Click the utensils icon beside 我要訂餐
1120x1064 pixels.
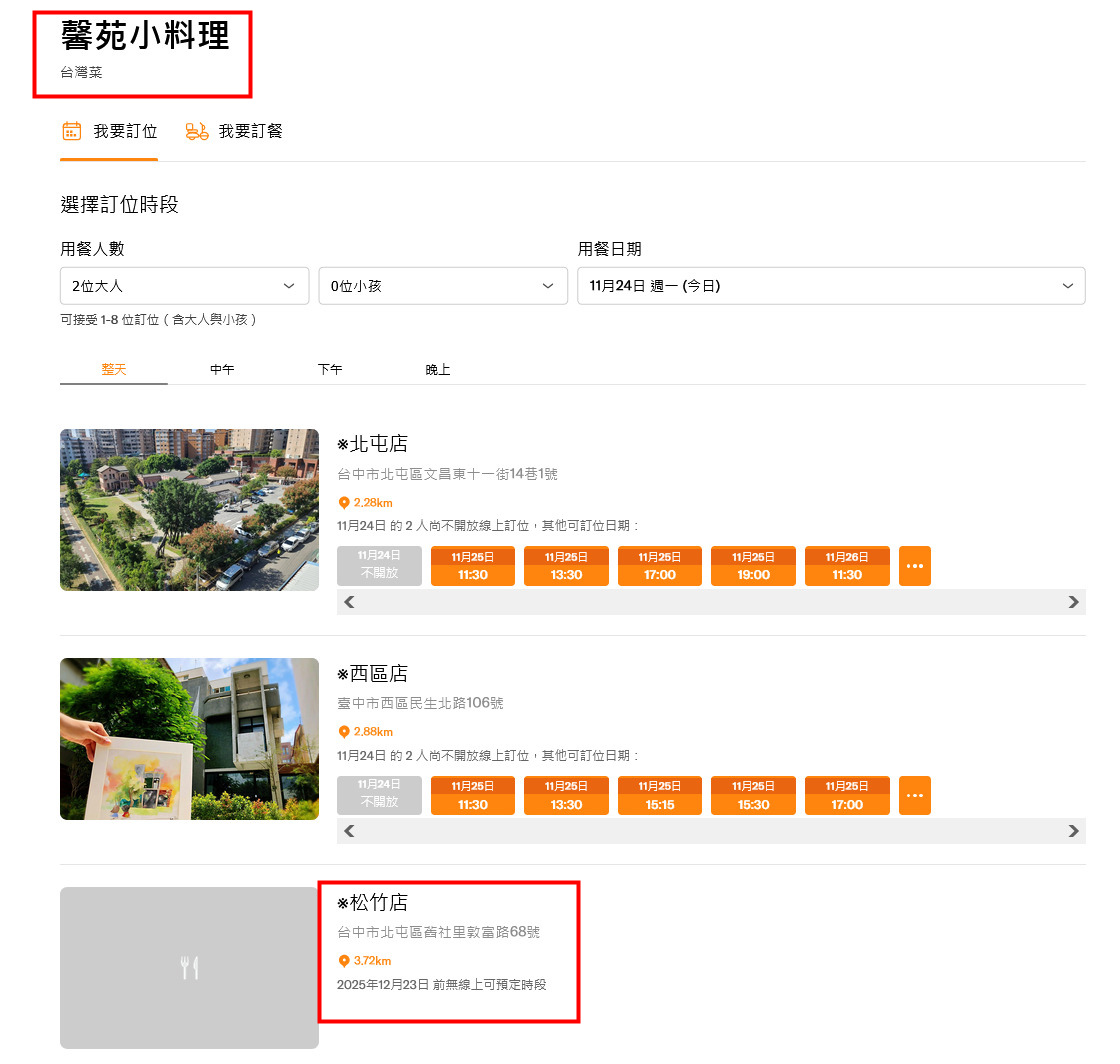(196, 130)
